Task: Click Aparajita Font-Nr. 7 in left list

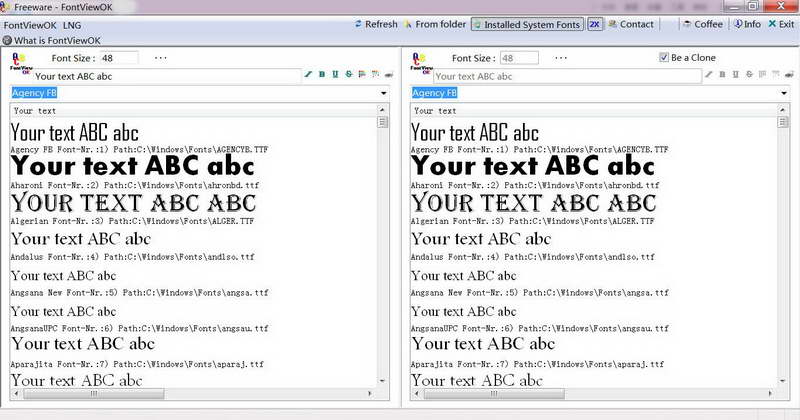Action: tap(137, 364)
